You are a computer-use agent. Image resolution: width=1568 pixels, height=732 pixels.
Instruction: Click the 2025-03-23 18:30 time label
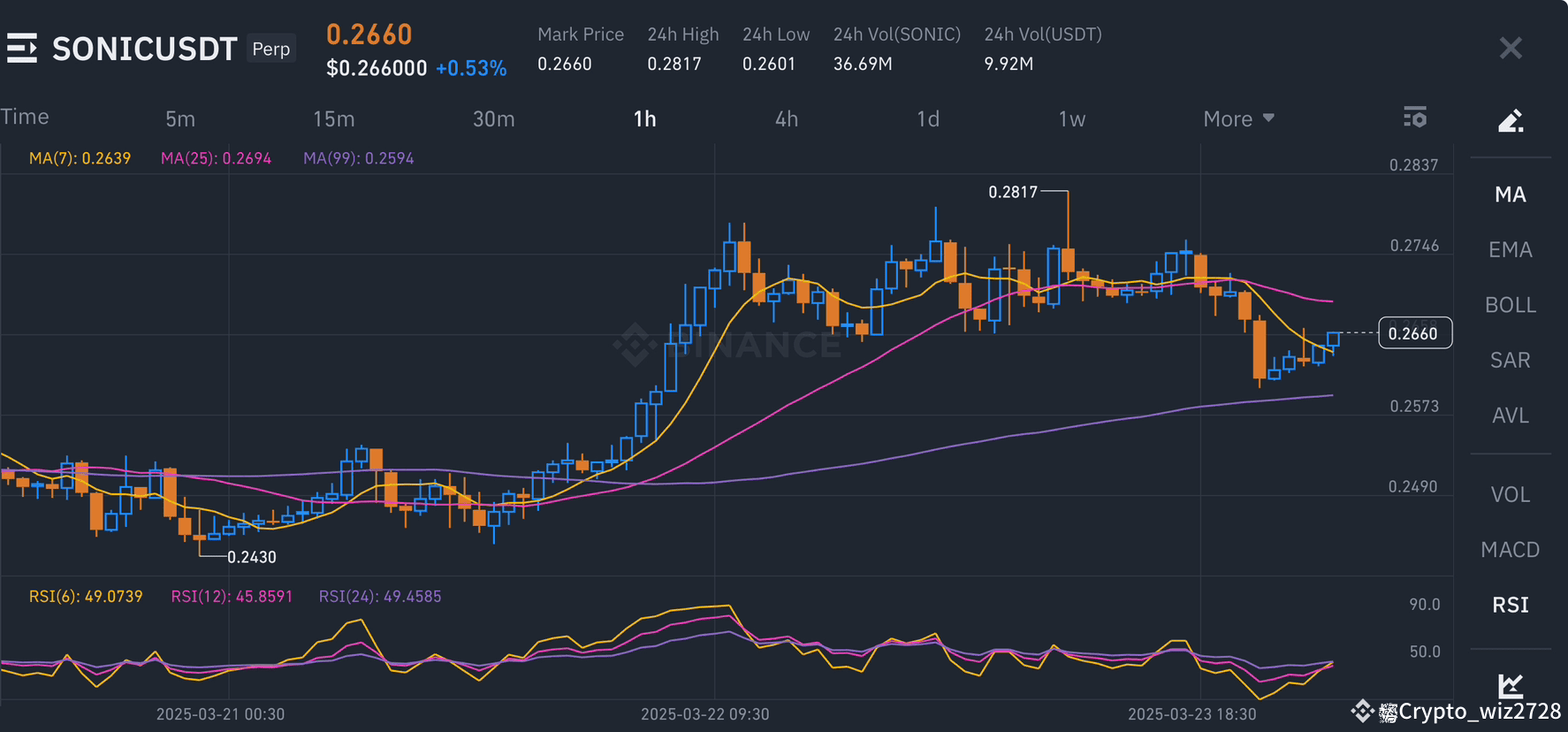pyautogui.click(x=1192, y=714)
